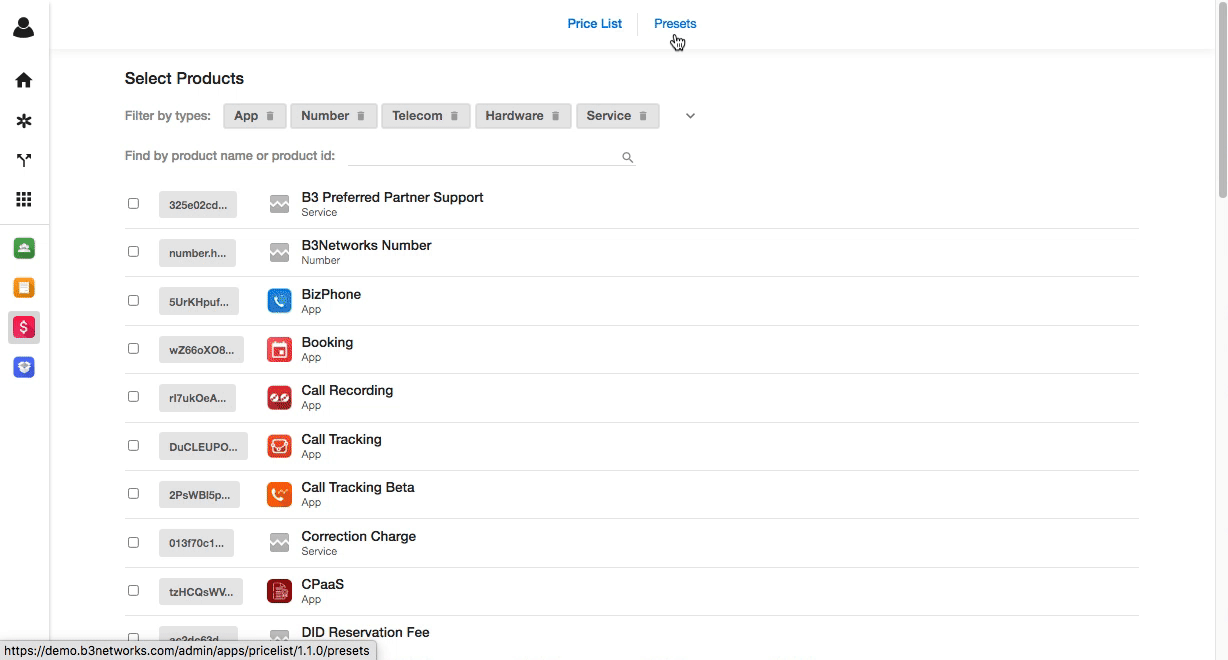Viewport: 1228px width, 660px height.
Task: Check the B3 Preferred Partner Support checkbox
Action: (133, 203)
